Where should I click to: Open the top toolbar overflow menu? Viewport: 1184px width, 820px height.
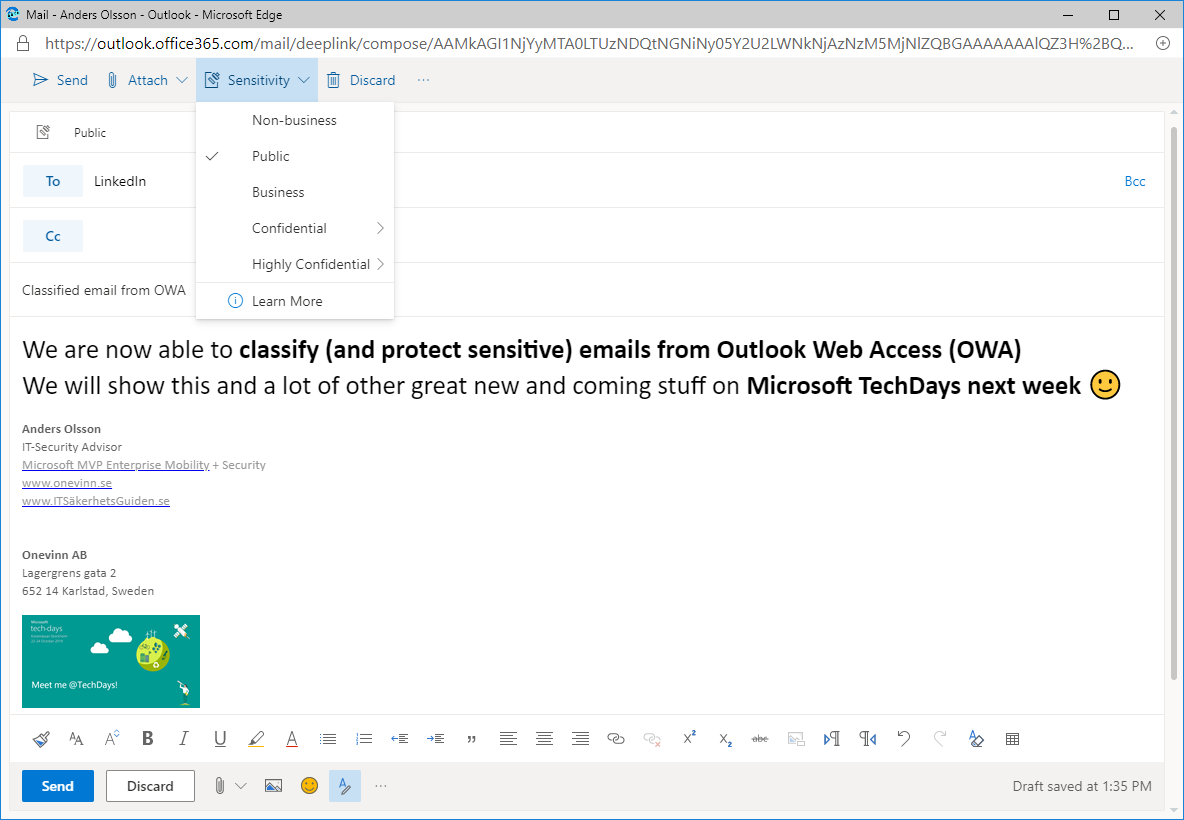point(424,80)
